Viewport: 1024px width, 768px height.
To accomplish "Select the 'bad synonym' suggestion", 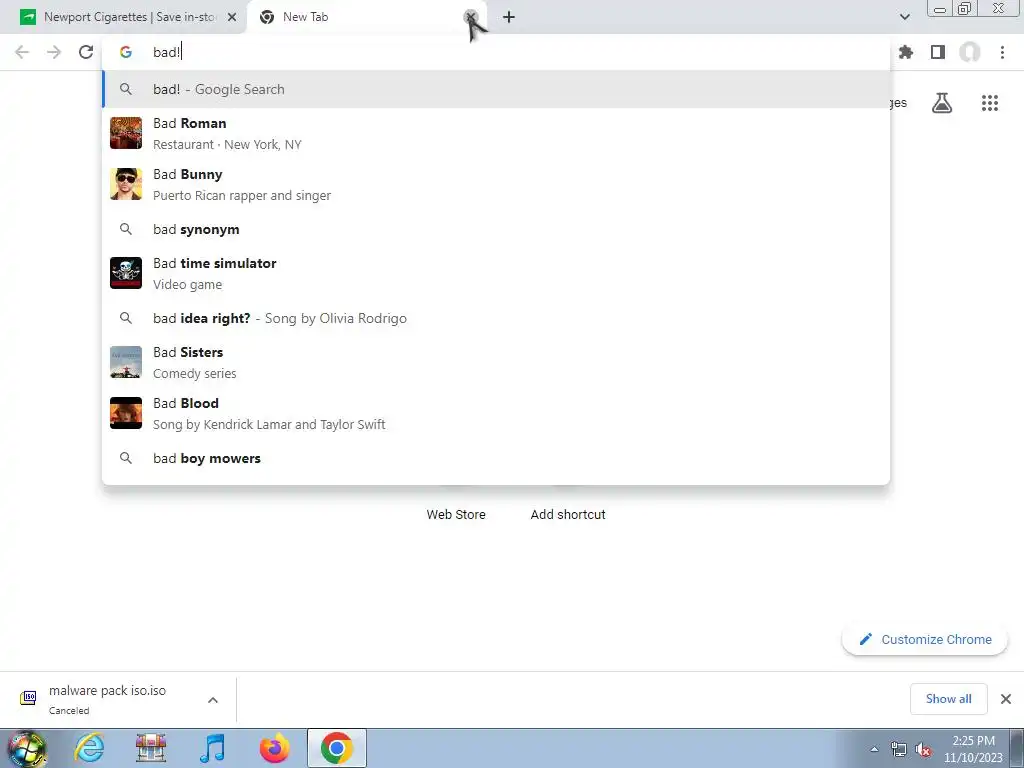I will pyautogui.click(x=496, y=229).
